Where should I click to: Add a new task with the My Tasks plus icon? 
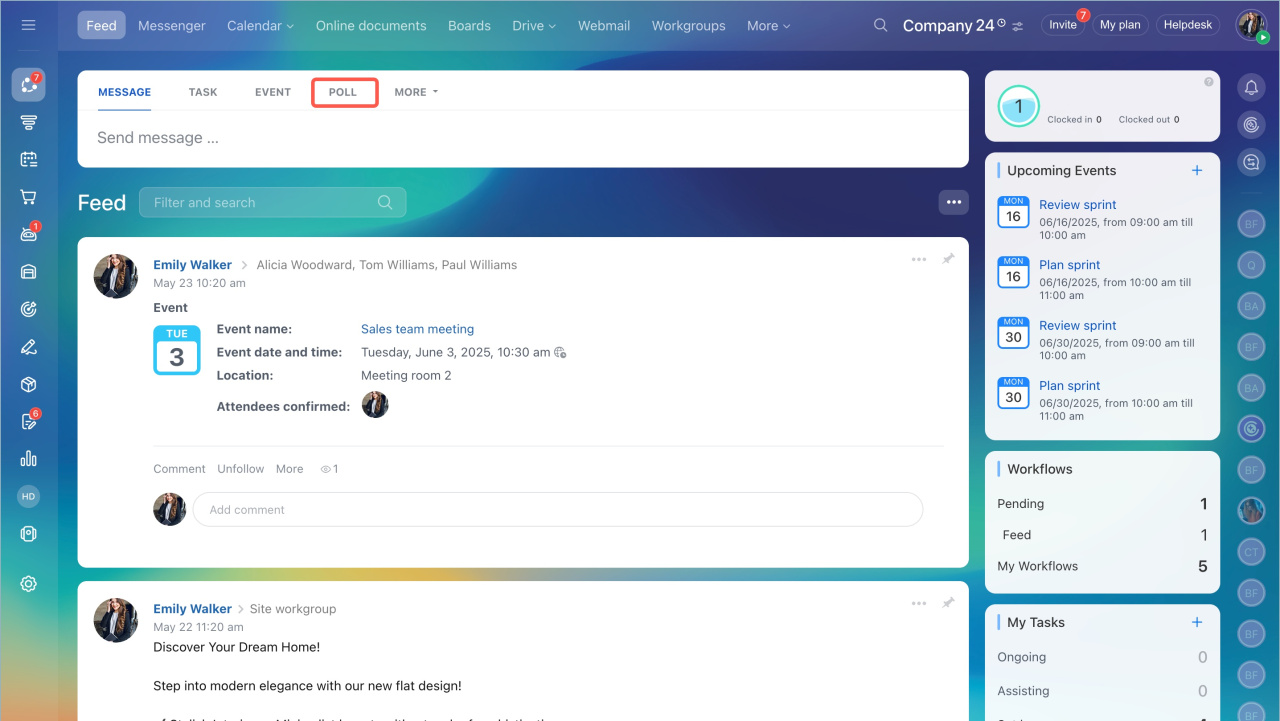1197,622
